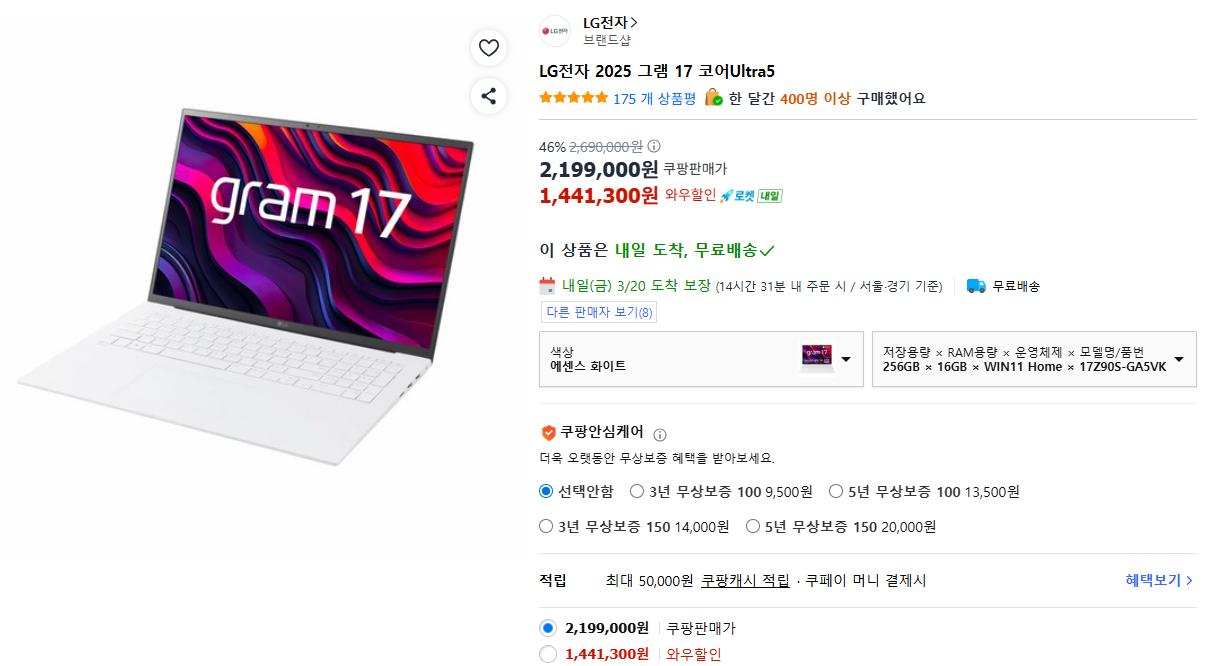The image size is (1231, 666).
Task: Expand 혜택보기 benefits link
Action: [x=1159, y=580]
